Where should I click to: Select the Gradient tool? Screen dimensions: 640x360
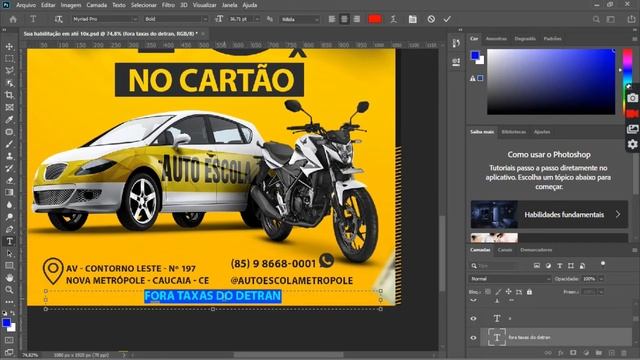[x=9, y=193]
